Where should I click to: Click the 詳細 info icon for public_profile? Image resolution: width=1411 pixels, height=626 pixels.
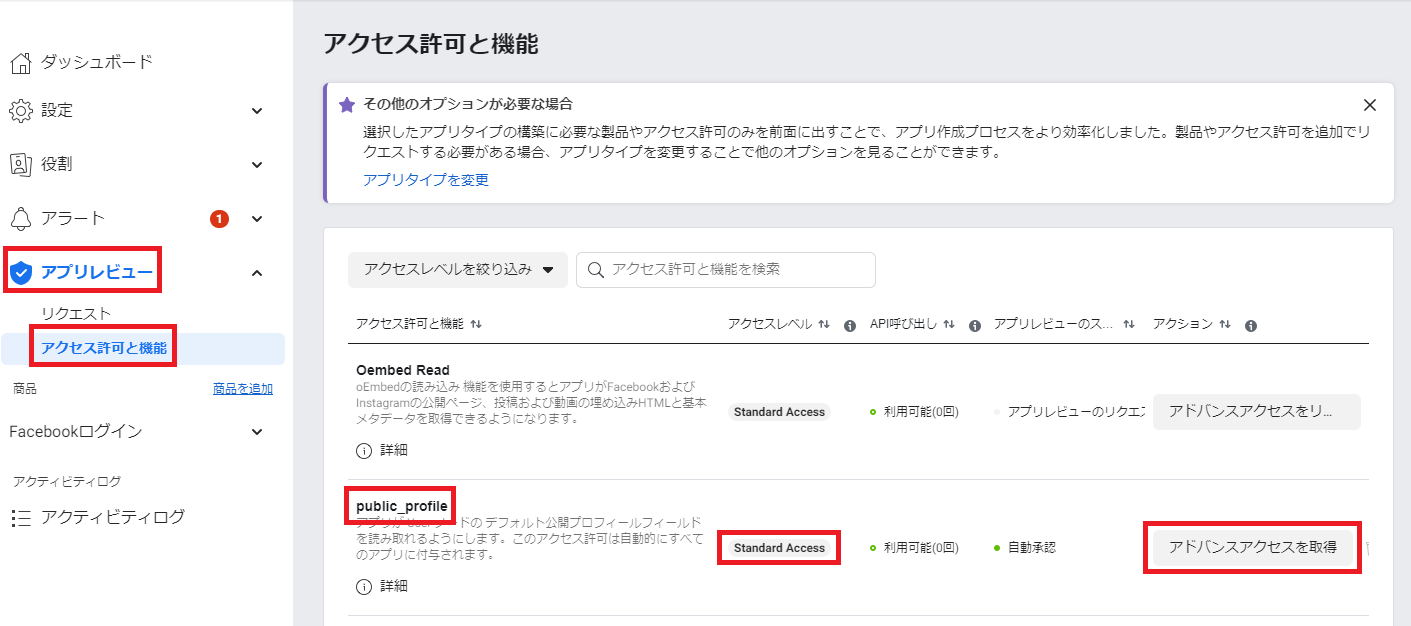point(364,586)
